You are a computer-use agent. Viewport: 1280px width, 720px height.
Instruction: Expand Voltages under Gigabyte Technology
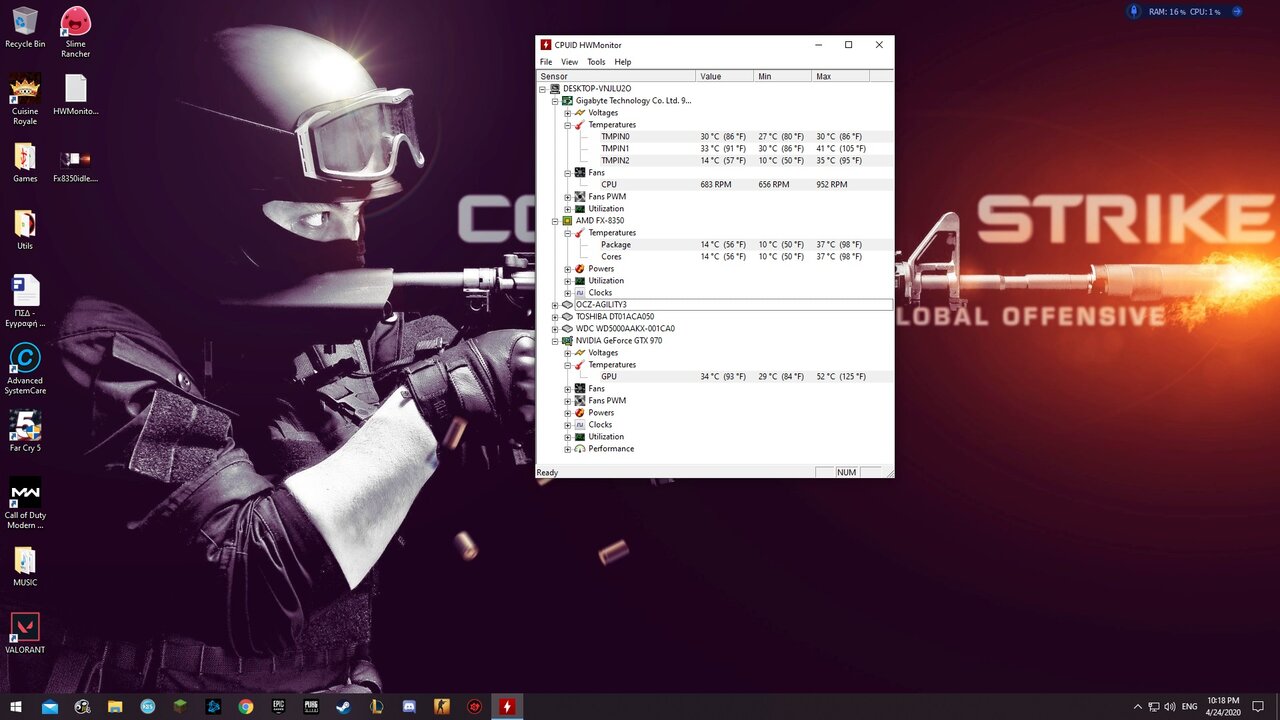click(567, 113)
